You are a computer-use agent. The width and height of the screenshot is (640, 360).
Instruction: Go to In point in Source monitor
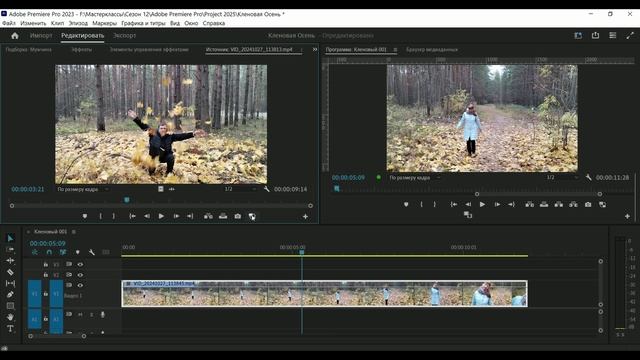(x=132, y=216)
